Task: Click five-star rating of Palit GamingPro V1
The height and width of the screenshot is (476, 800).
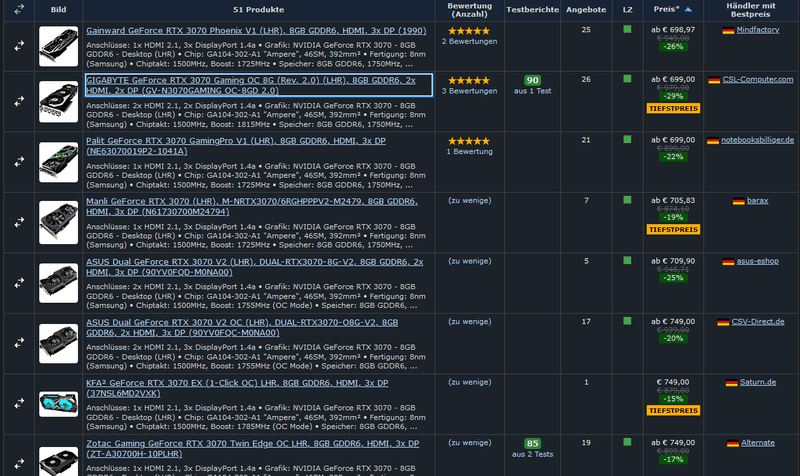Action: pyautogui.click(x=469, y=141)
